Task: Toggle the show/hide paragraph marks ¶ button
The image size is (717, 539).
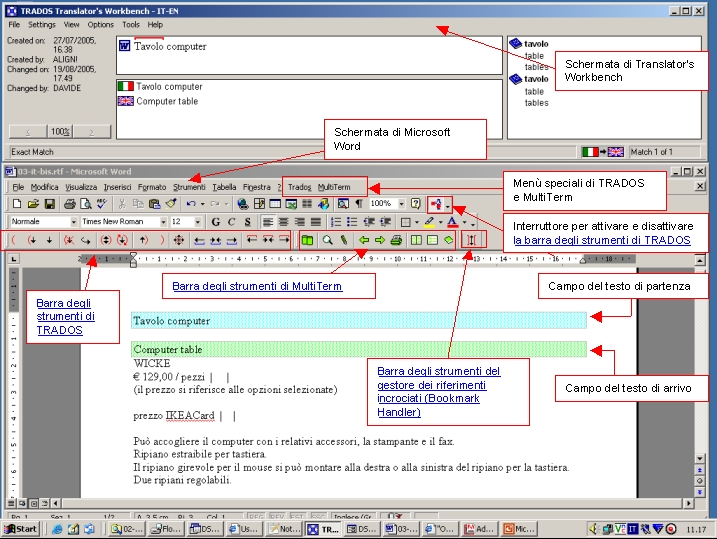Action: click(359, 204)
